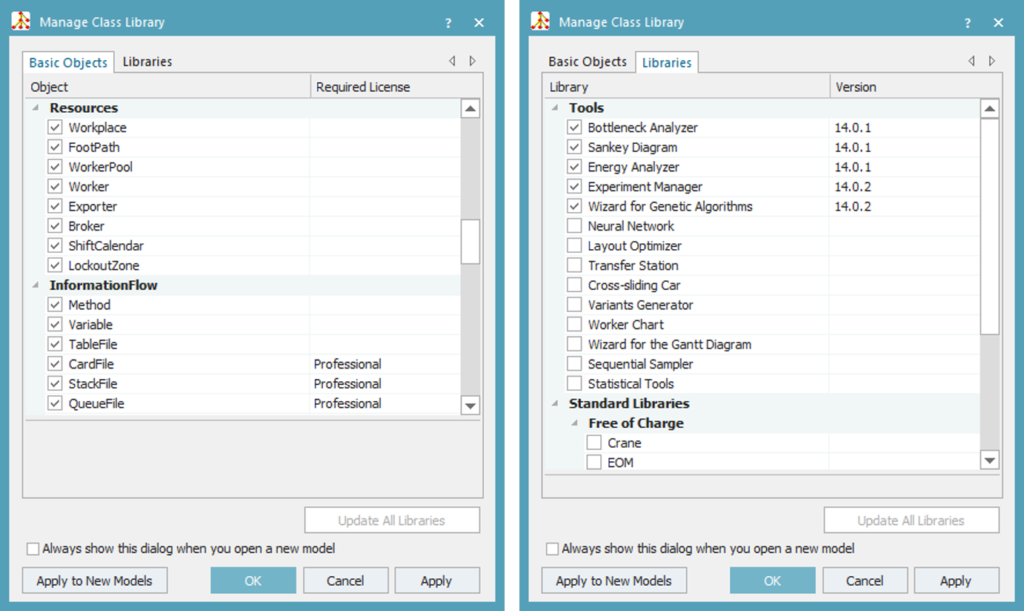Click the tab scroll right arrow in the right dialog
Screen dimensions: 1024x611
coord(991,61)
